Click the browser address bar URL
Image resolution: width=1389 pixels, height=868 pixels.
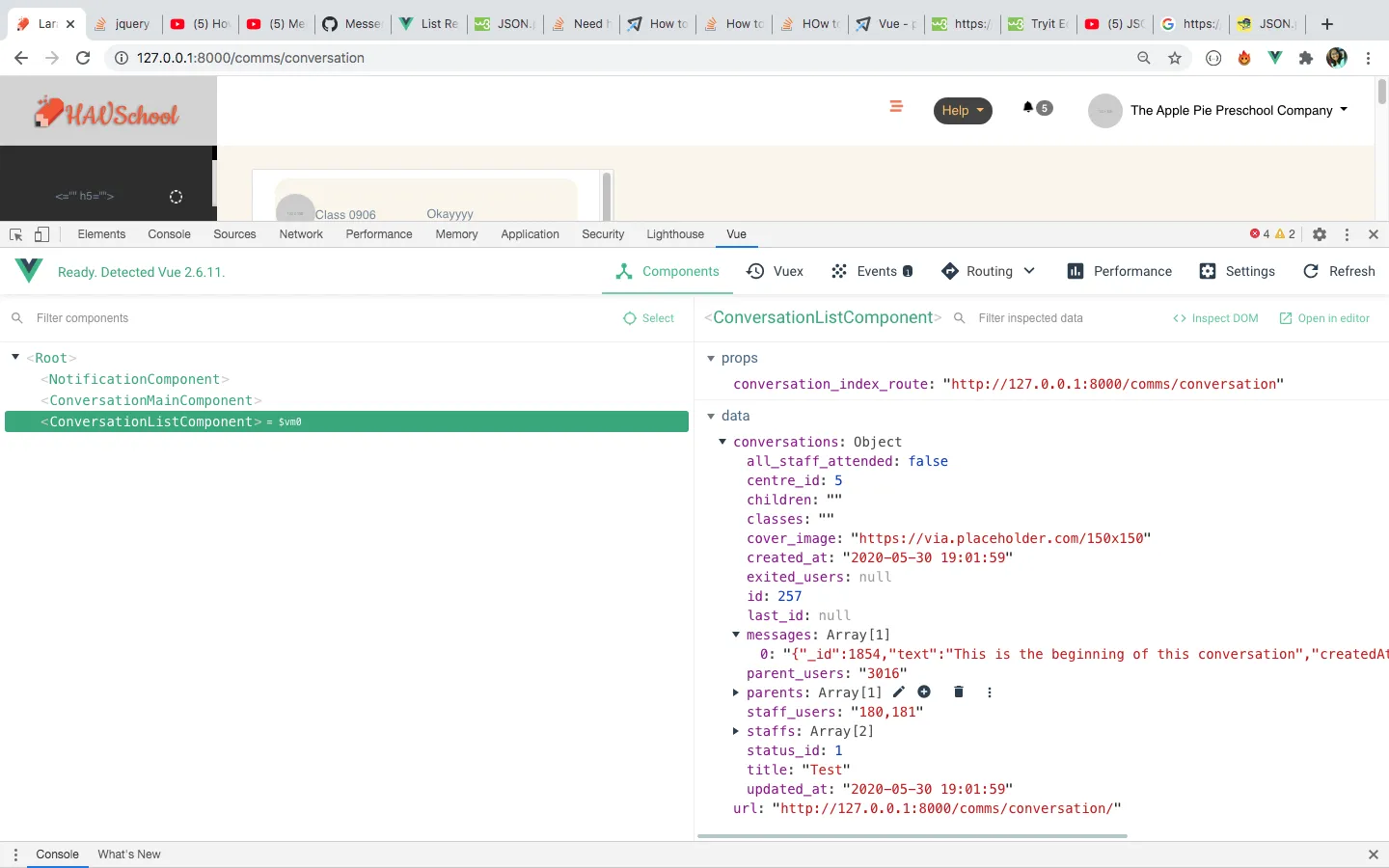[251, 58]
